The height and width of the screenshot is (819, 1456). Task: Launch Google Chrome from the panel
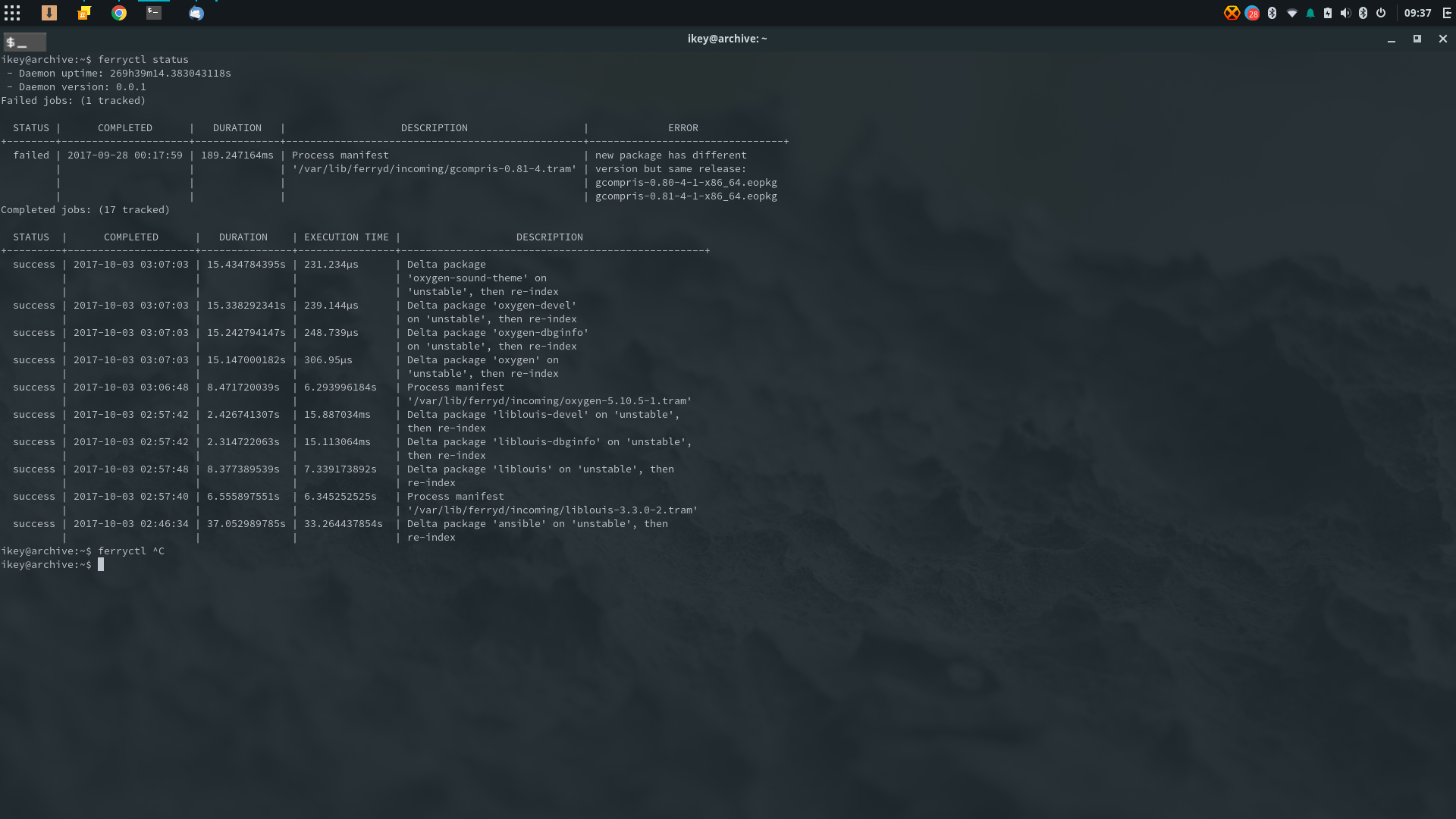[119, 13]
